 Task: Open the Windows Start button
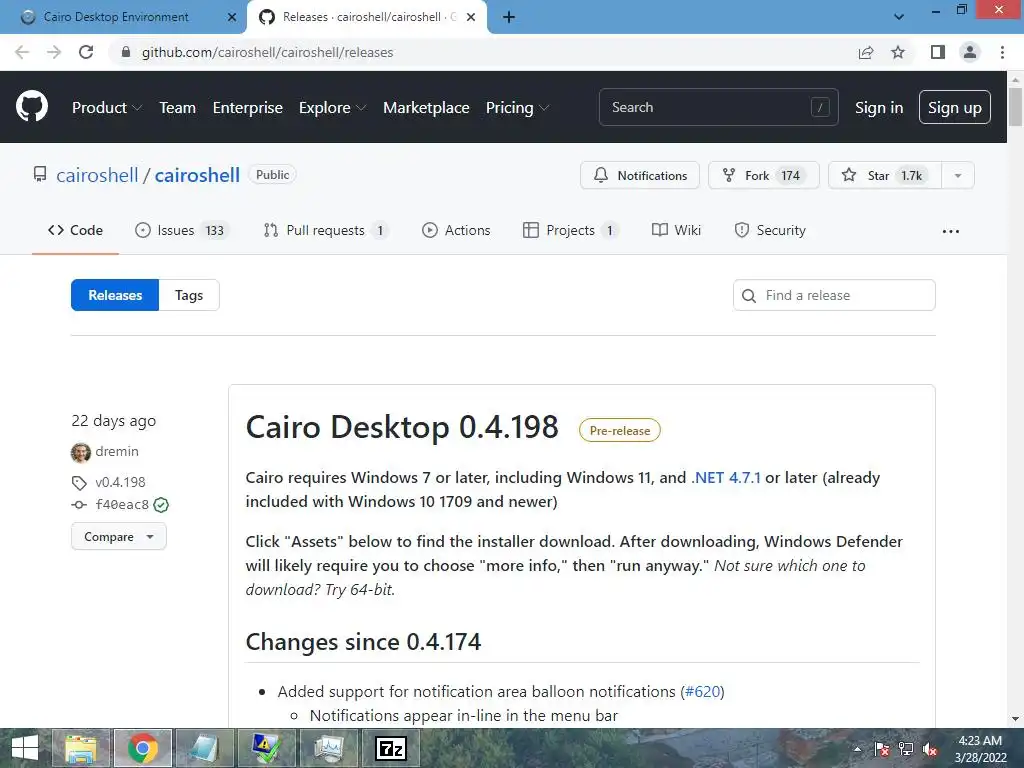(x=25, y=748)
